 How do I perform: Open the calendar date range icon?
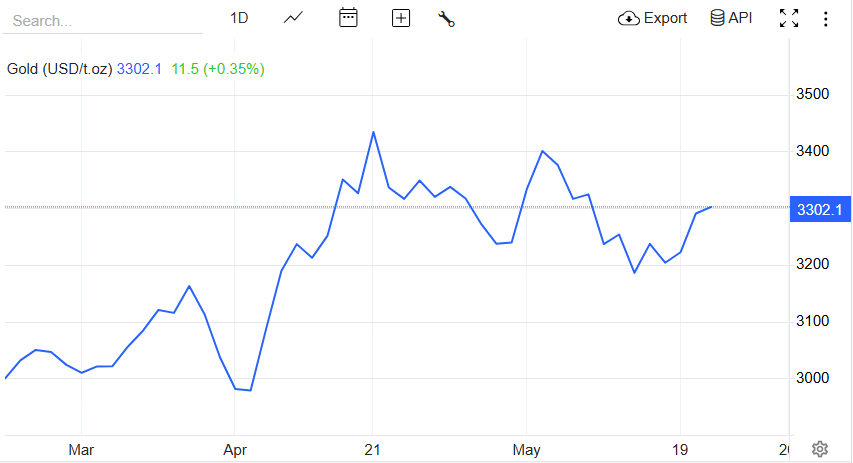point(348,18)
